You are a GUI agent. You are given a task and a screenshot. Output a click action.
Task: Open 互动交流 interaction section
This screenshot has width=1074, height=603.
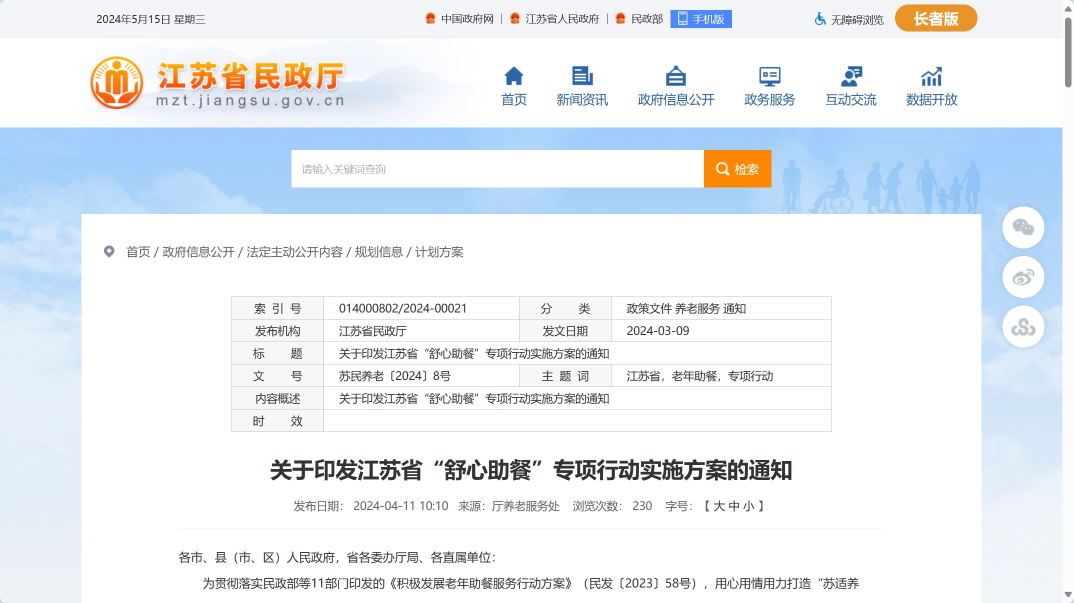point(850,87)
